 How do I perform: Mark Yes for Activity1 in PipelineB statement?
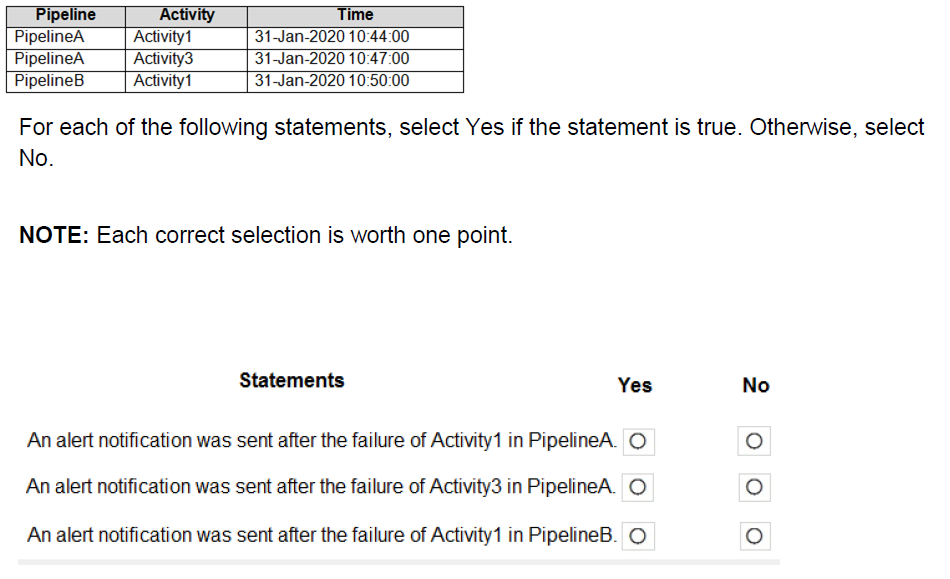click(x=638, y=536)
